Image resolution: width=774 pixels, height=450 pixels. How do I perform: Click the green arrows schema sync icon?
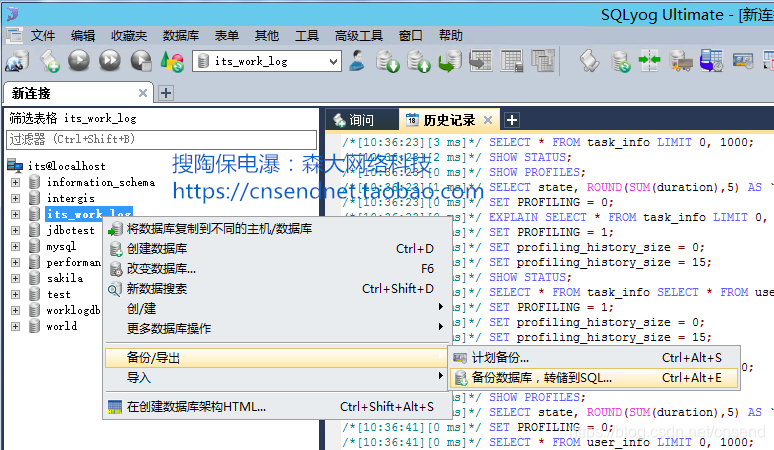(x=650, y=61)
